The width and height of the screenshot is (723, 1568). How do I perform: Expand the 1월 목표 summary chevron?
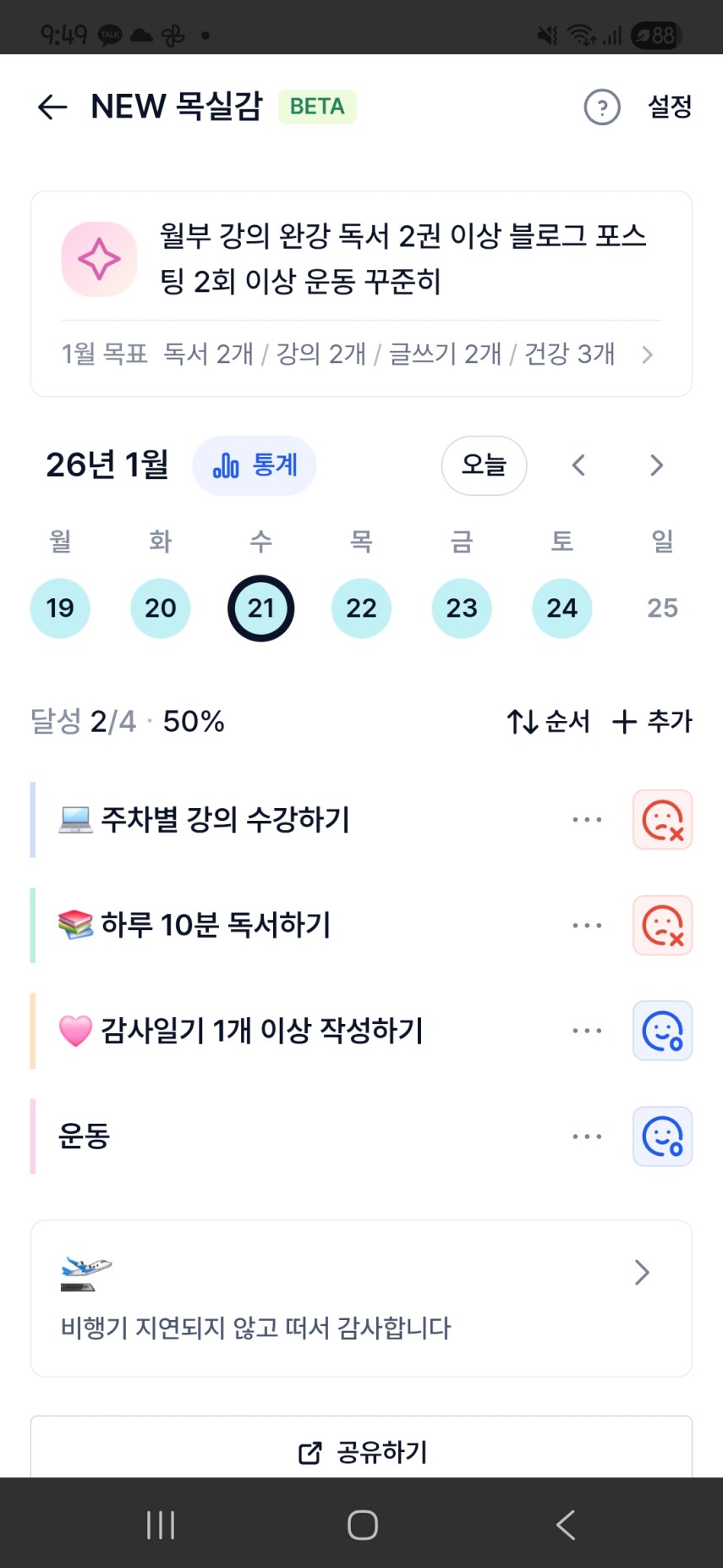(647, 355)
